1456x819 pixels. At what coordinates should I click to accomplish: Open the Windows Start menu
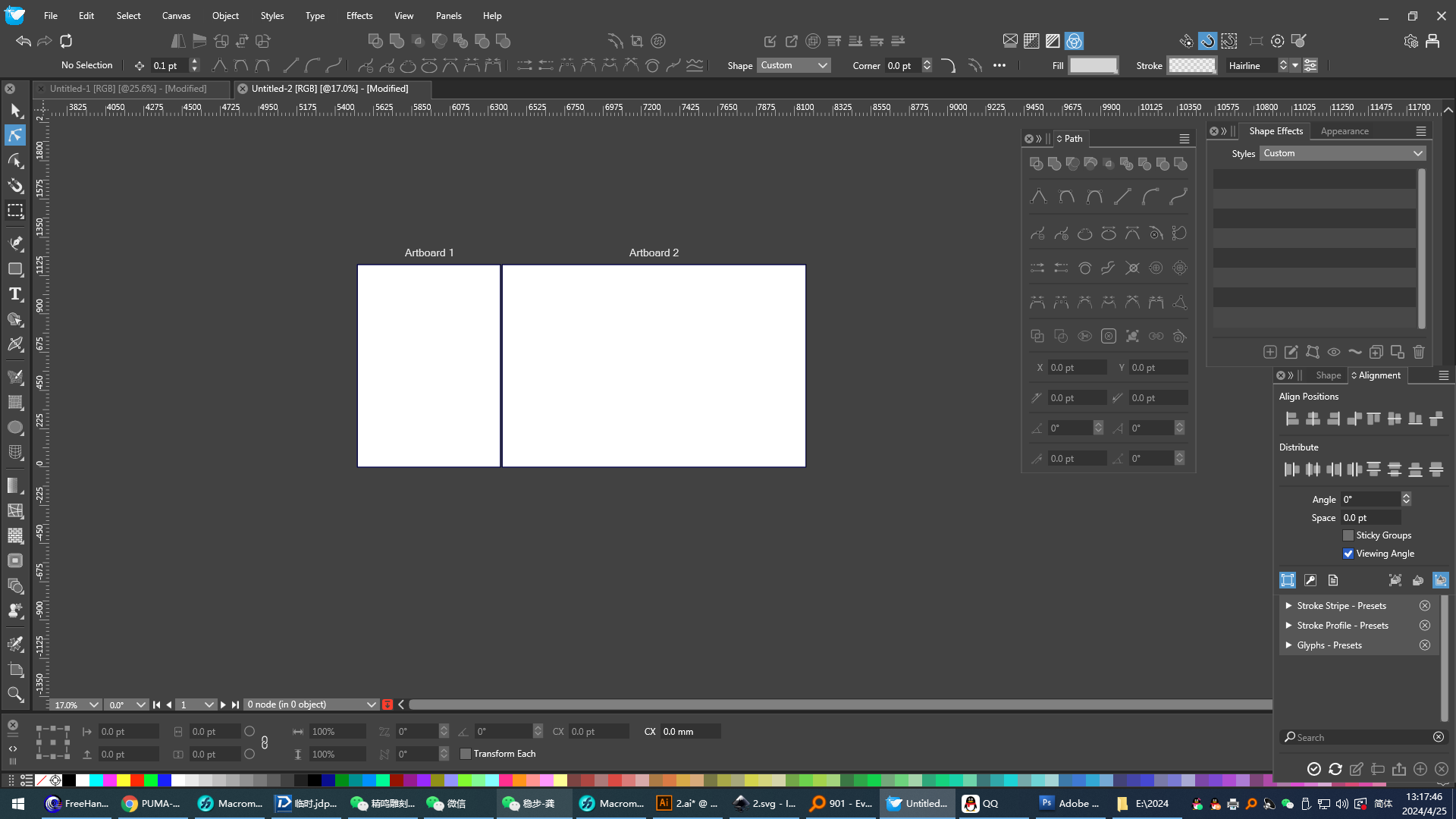click(18, 803)
